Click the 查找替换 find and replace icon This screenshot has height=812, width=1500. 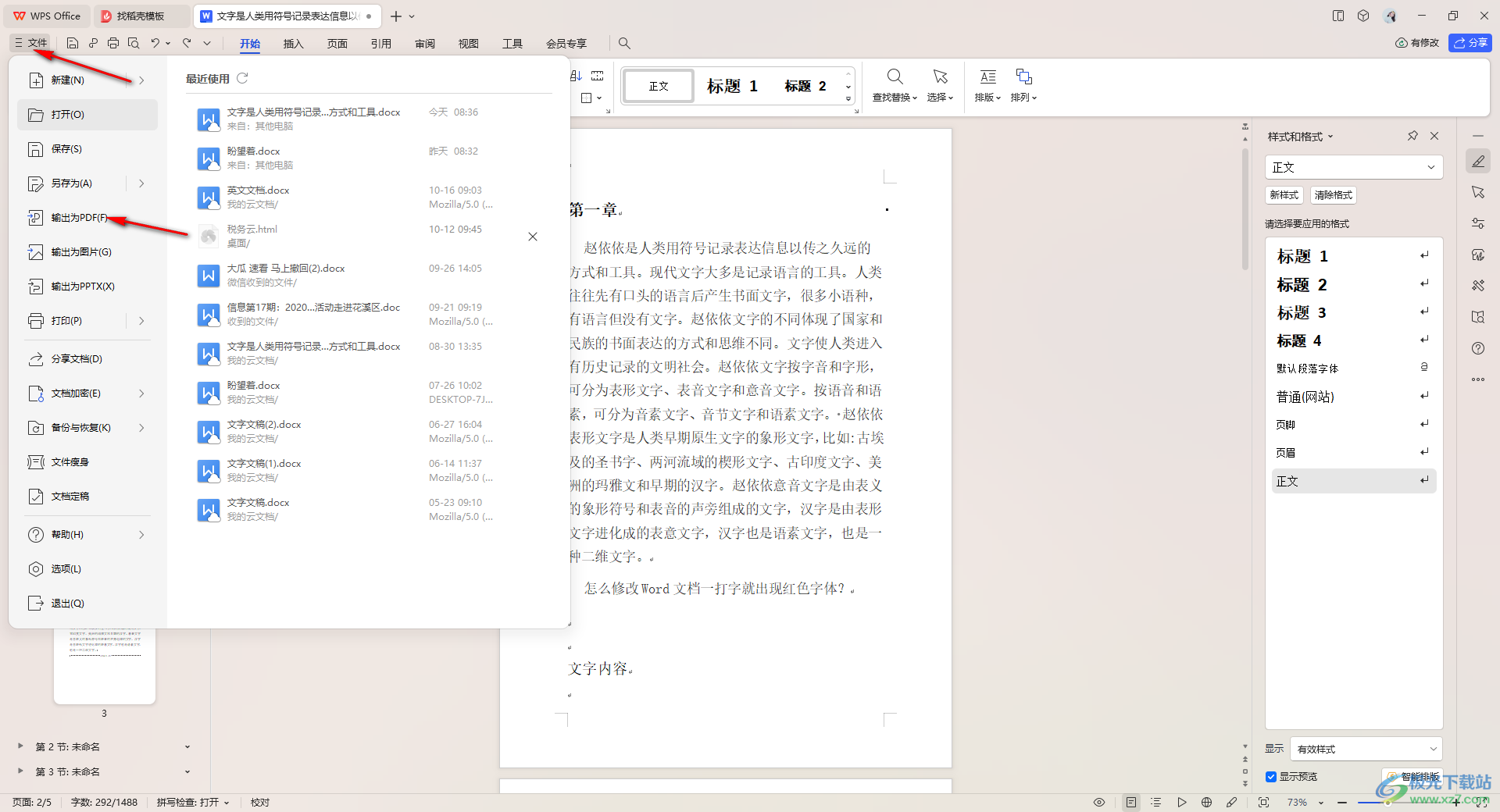click(x=895, y=77)
